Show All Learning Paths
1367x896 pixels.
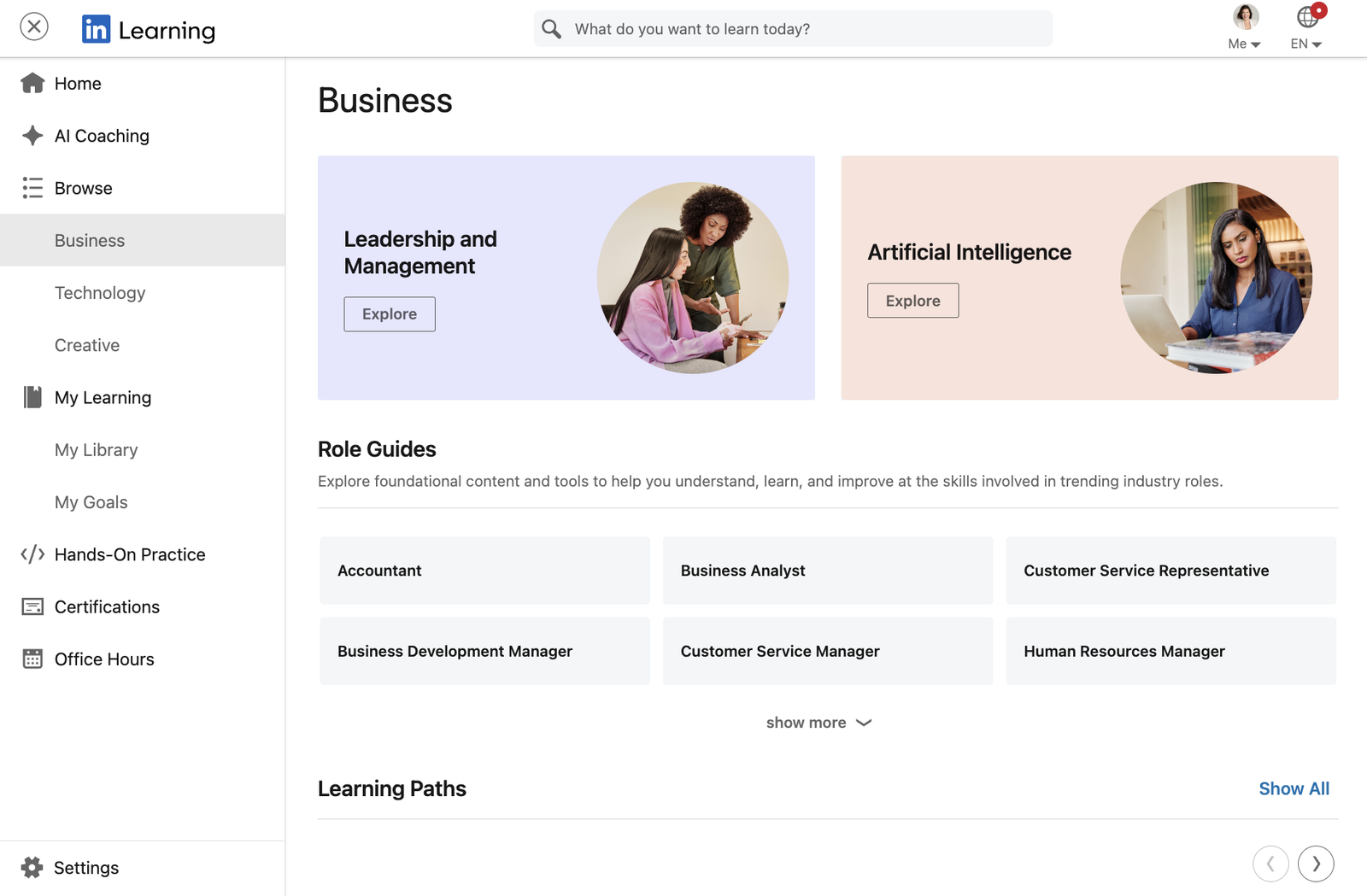point(1294,788)
